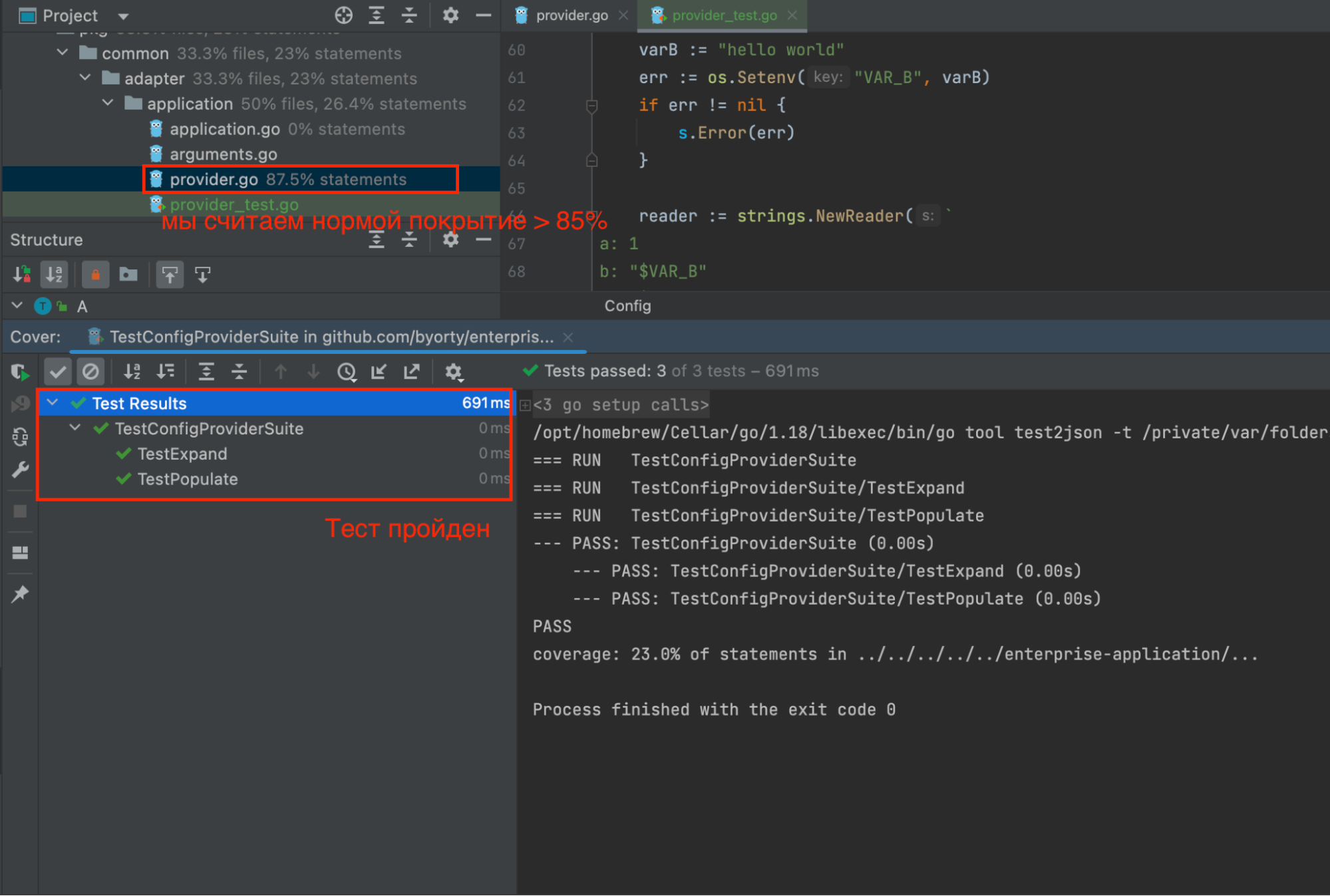Sort test results by duration
This screenshot has height=896, width=1330.
(x=165, y=371)
